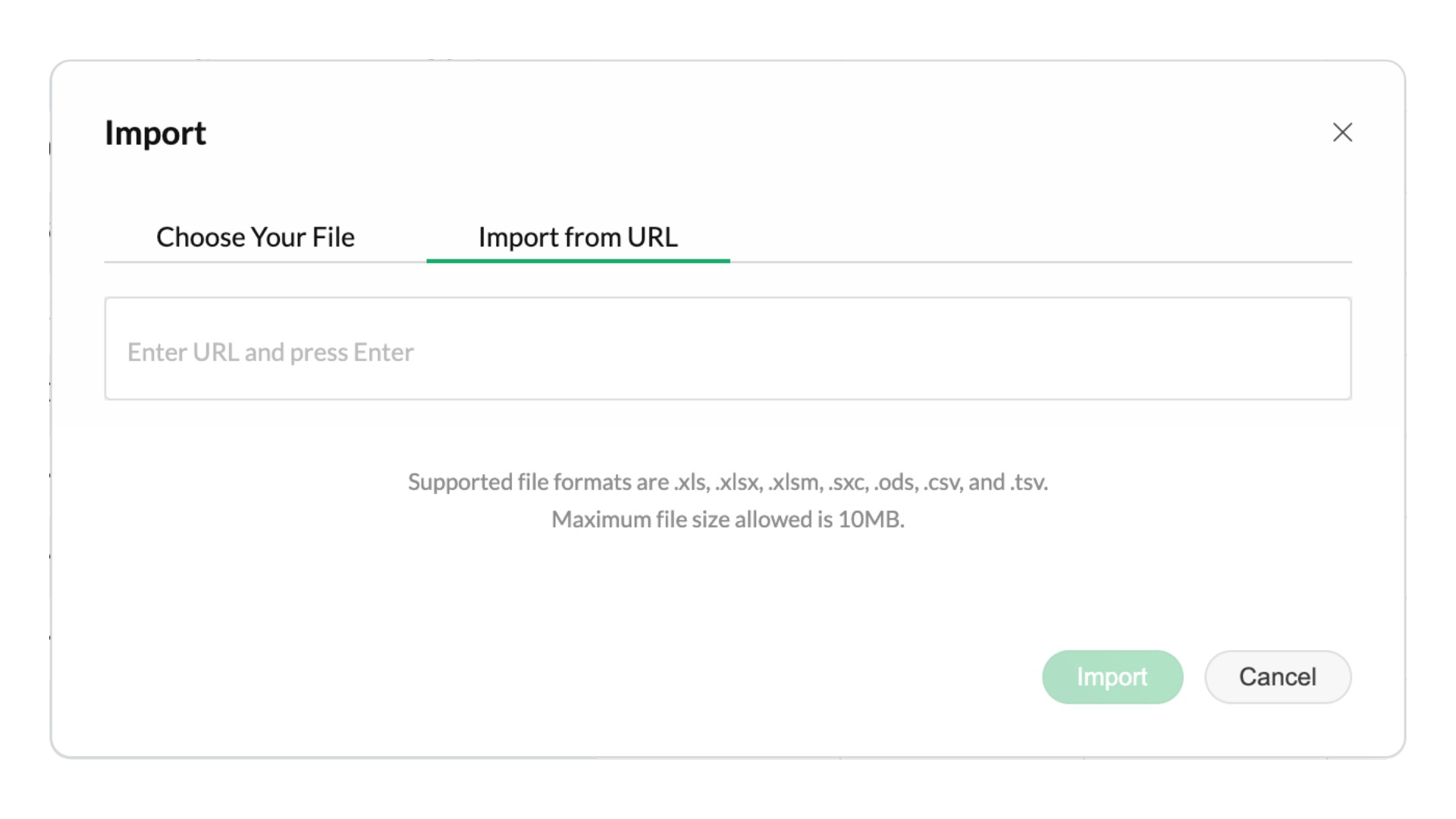Viewport: 1456px width, 819px height.
Task: Choose Cancel to exit the Import dialog
Action: click(1277, 676)
